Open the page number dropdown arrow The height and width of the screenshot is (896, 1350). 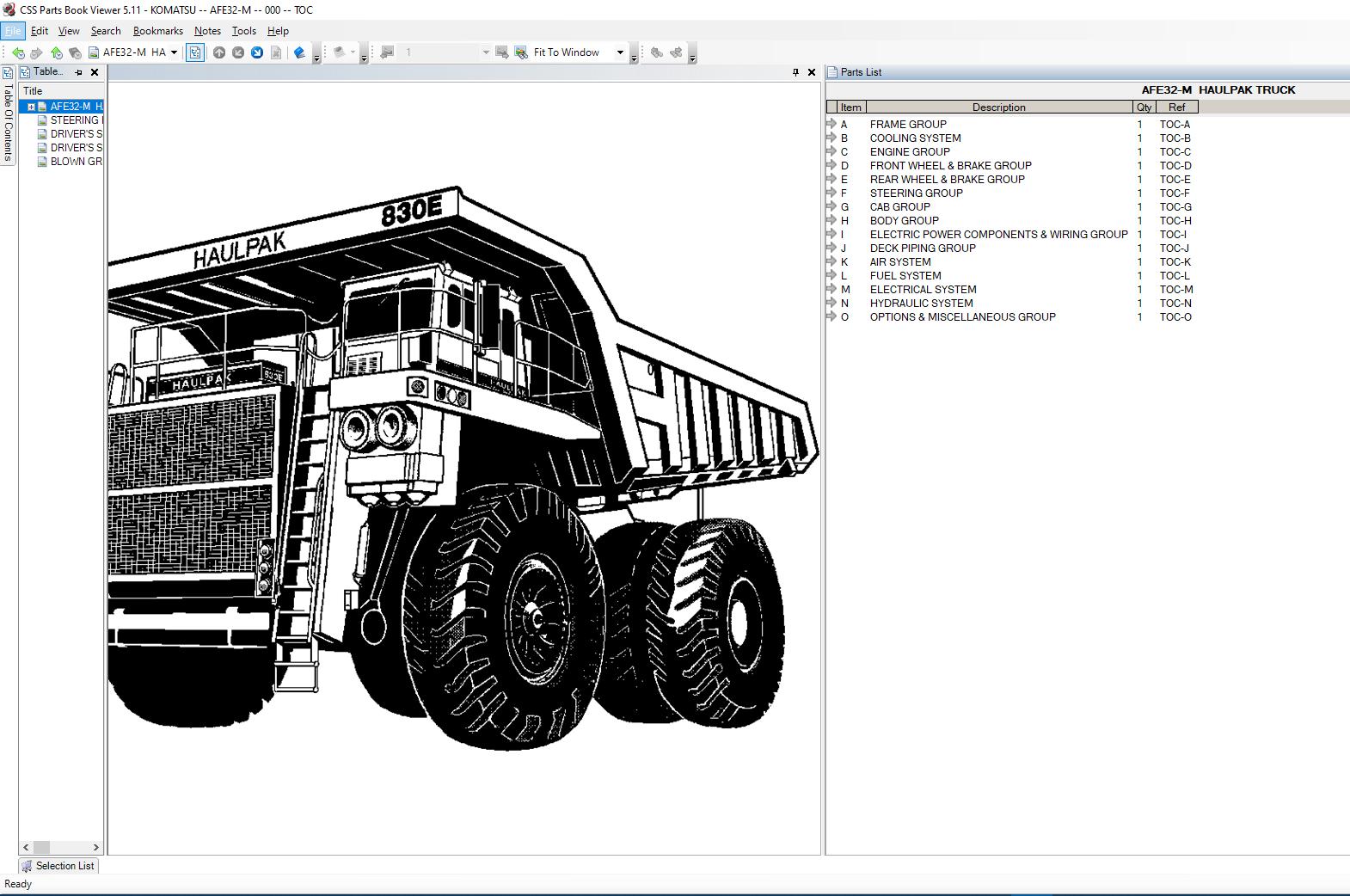point(486,52)
